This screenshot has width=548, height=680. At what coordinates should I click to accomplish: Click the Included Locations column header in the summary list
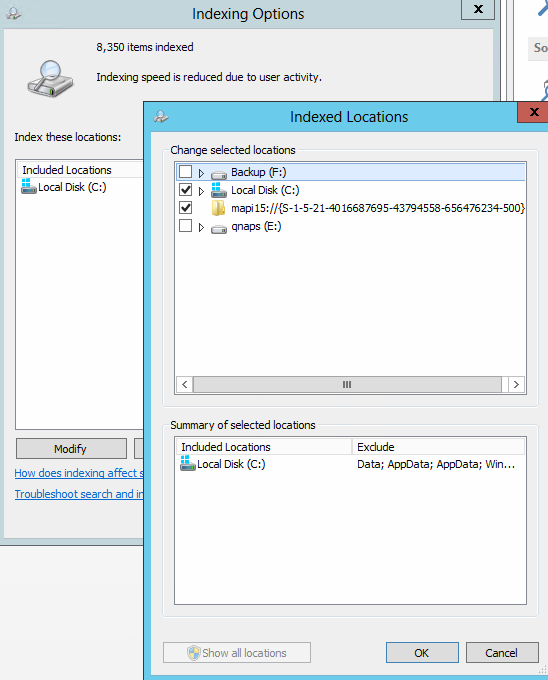(x=264, y=447)
